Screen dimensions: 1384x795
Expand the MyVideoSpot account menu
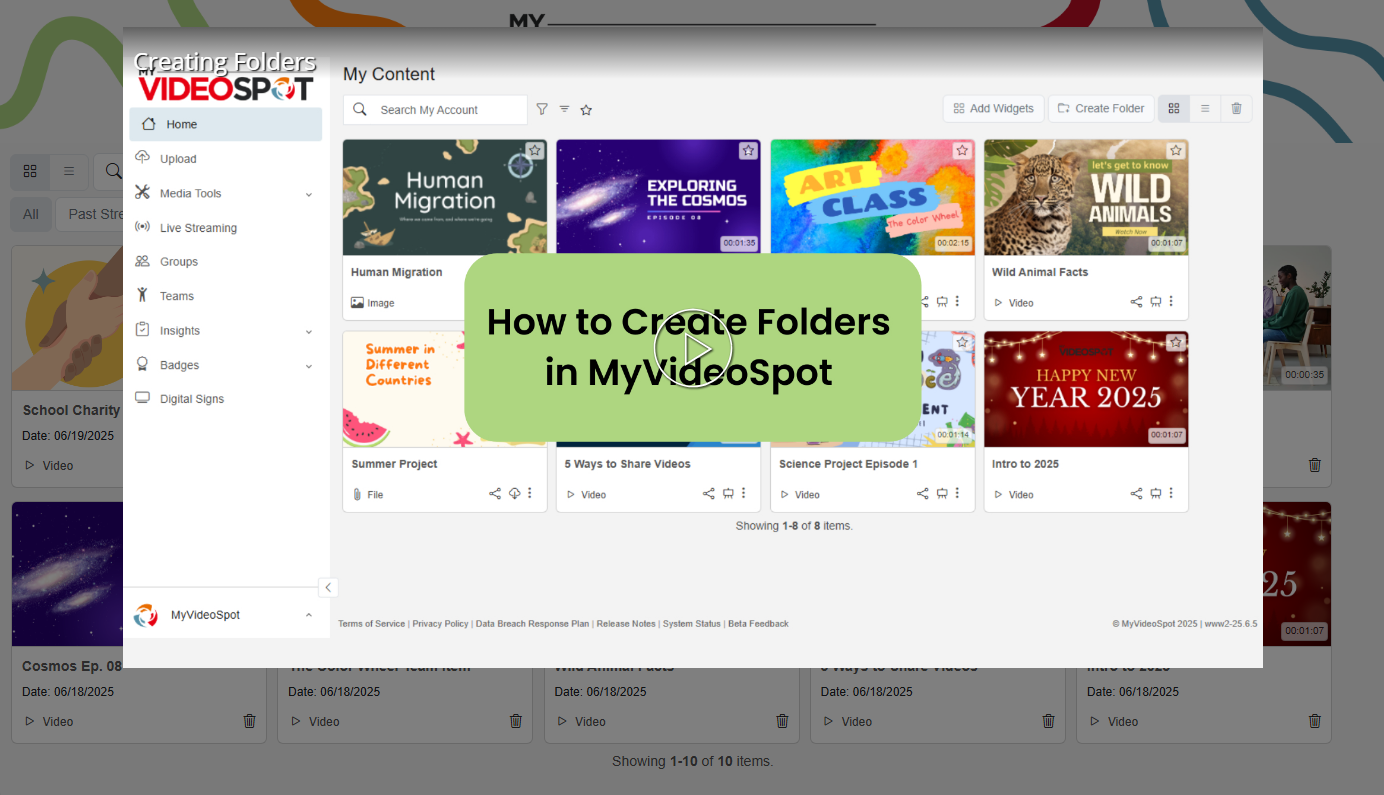(x=308, y=615)
